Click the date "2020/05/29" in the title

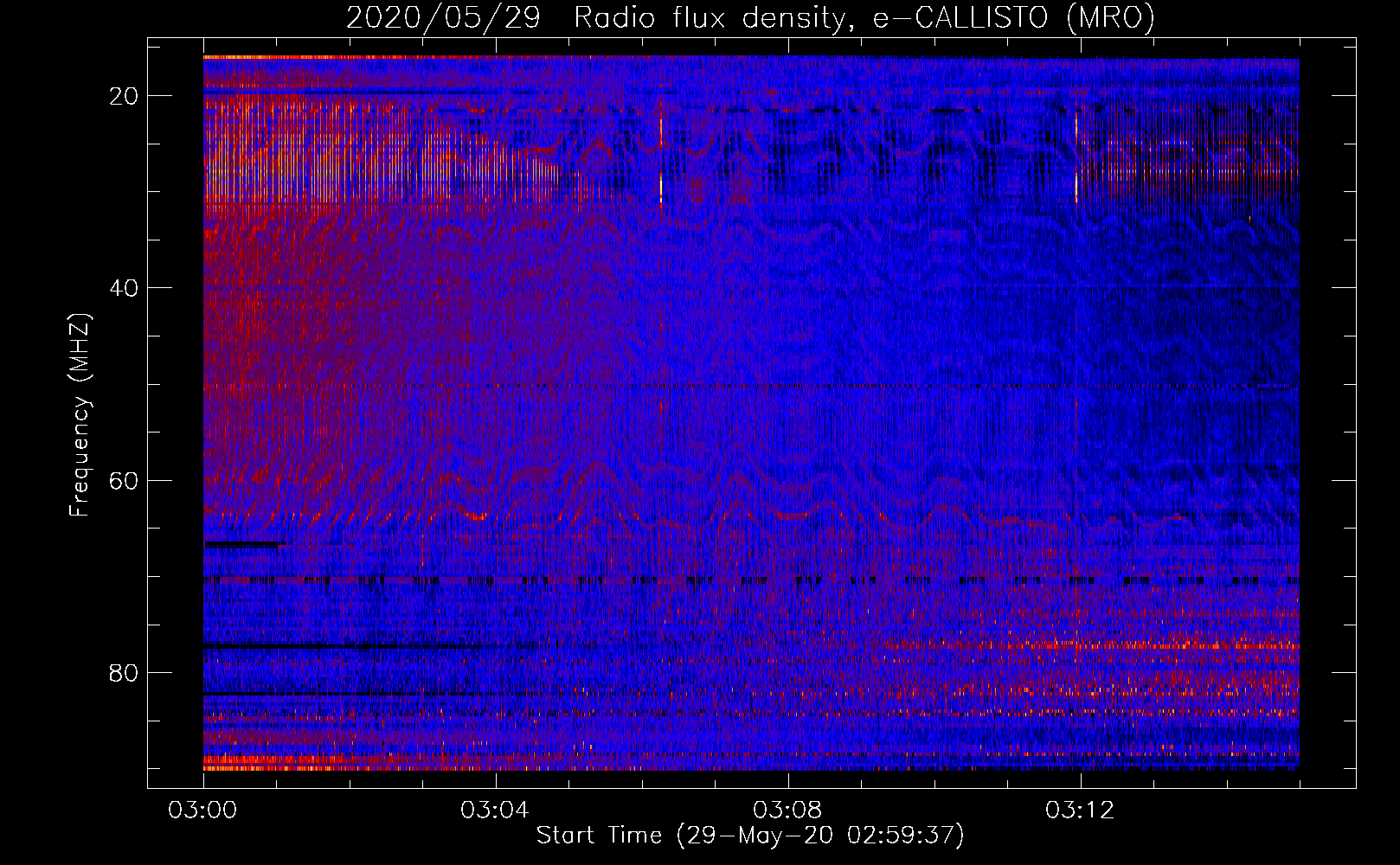[443, 18]
